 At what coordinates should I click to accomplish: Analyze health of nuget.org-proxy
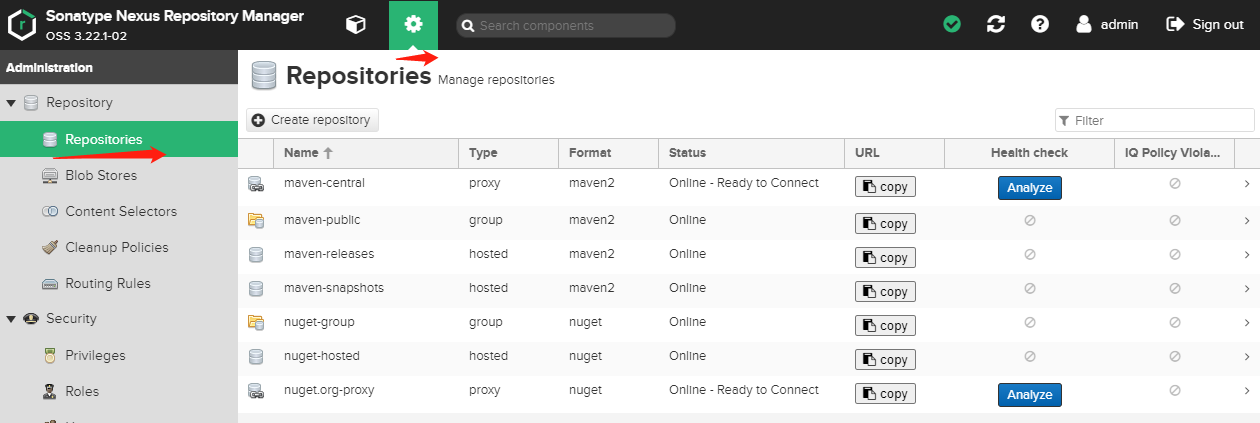click(1029, 394)
